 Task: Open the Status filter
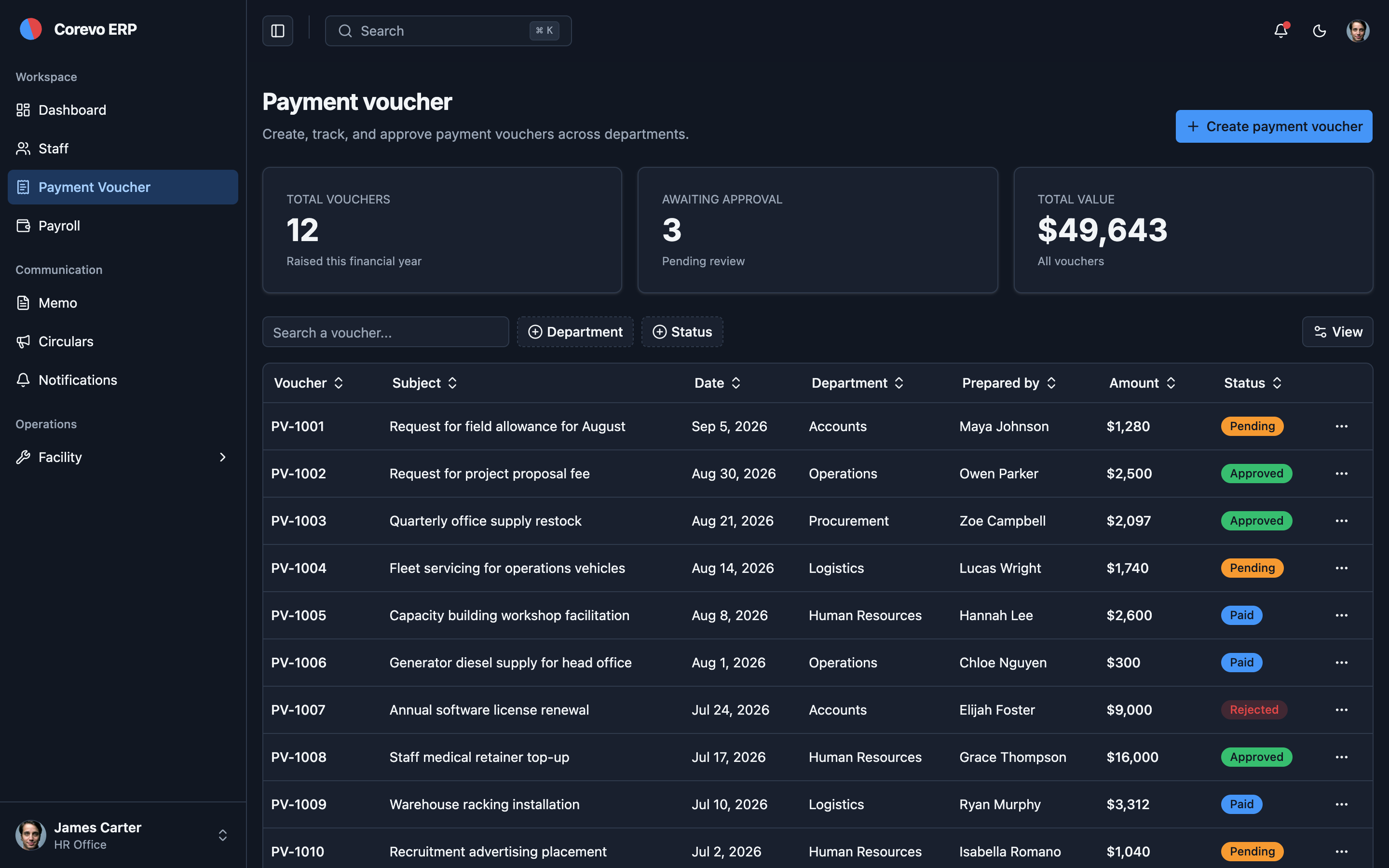click(x=682, y=332)
